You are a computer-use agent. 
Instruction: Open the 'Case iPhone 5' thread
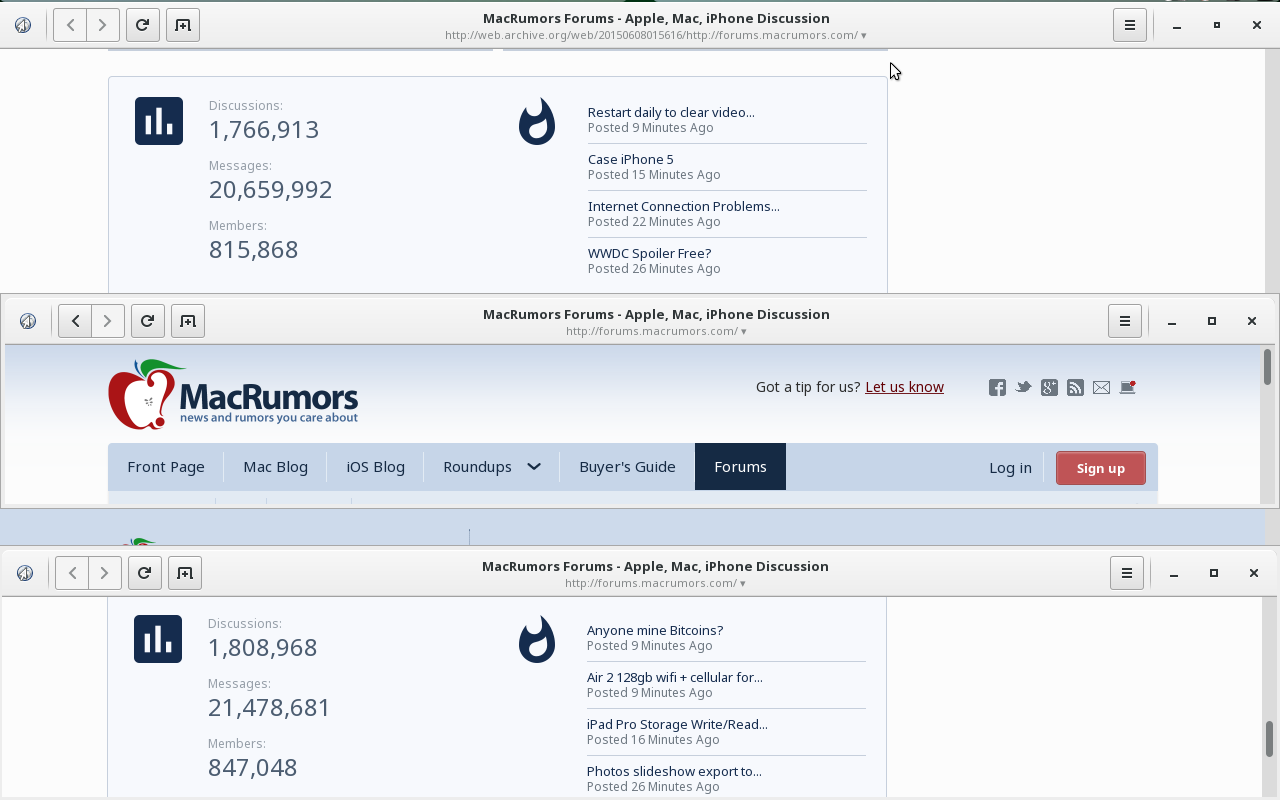pos(631,159)
